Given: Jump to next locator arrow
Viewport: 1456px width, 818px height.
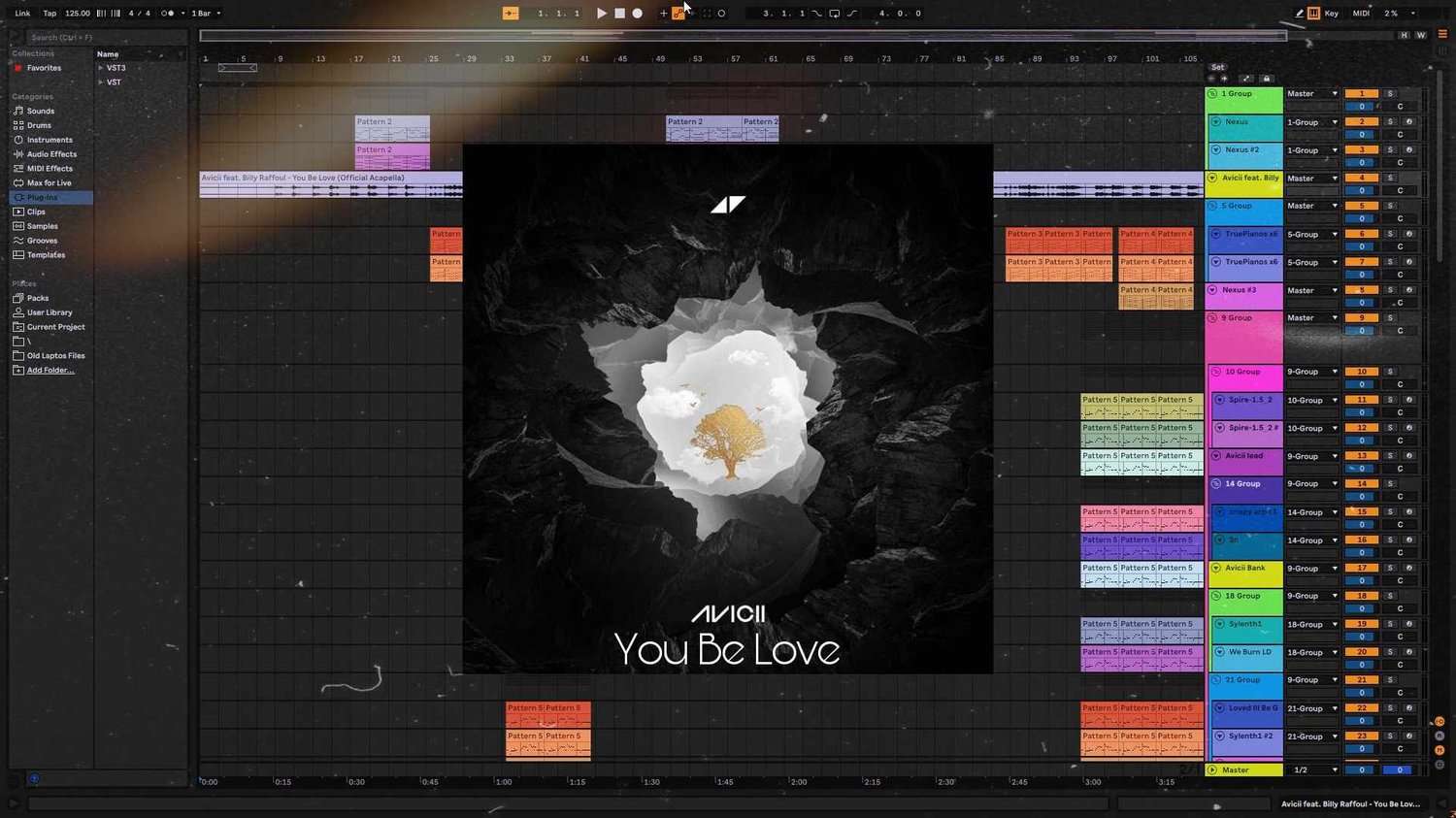Looking at the screenshot, I should pyautogui.click(x=1224, y=79).
